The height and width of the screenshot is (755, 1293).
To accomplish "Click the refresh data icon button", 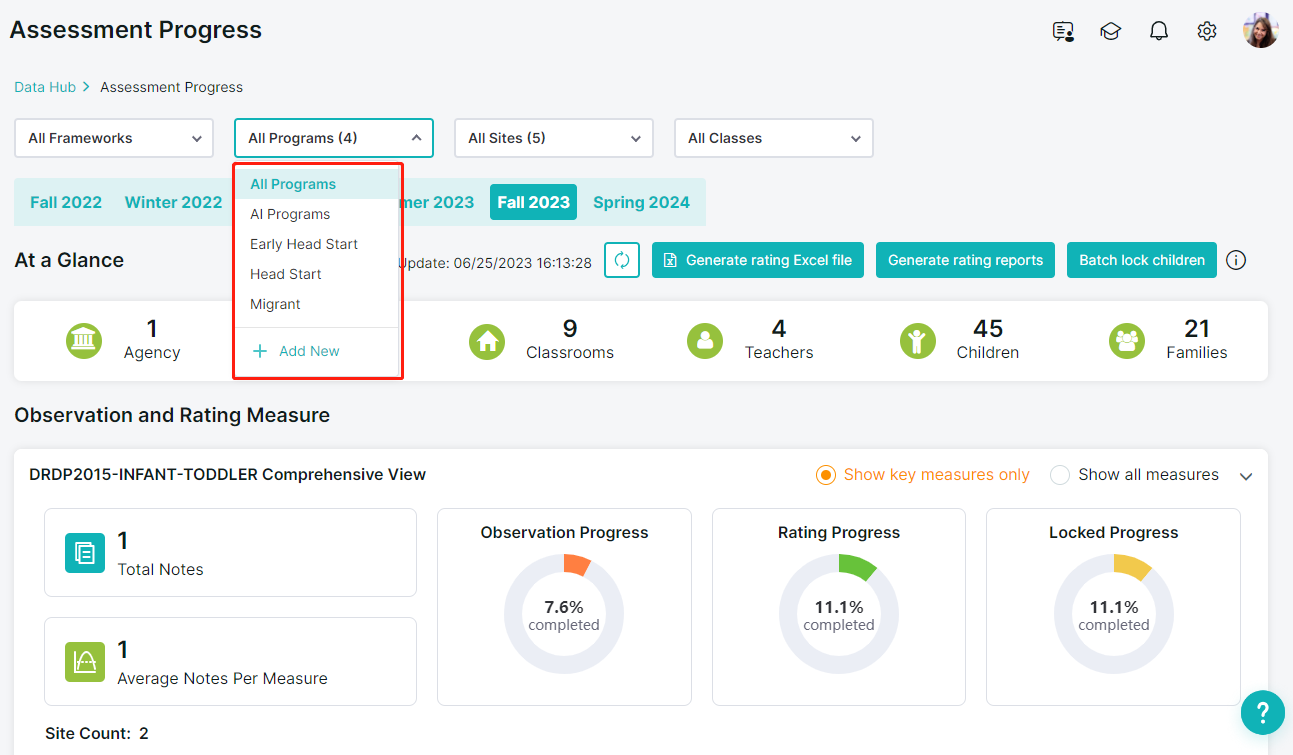I will (x=621, y=260).
